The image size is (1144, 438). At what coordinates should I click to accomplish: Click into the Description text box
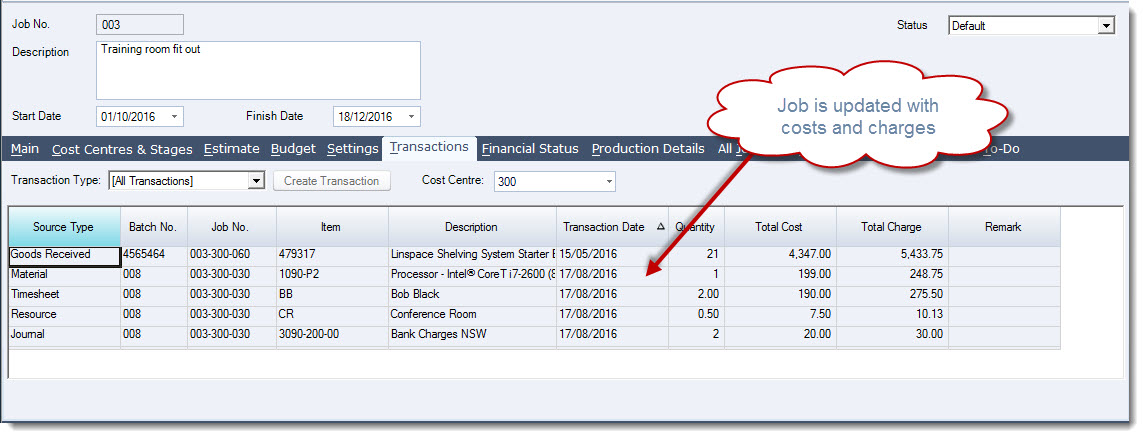(258, 70)
